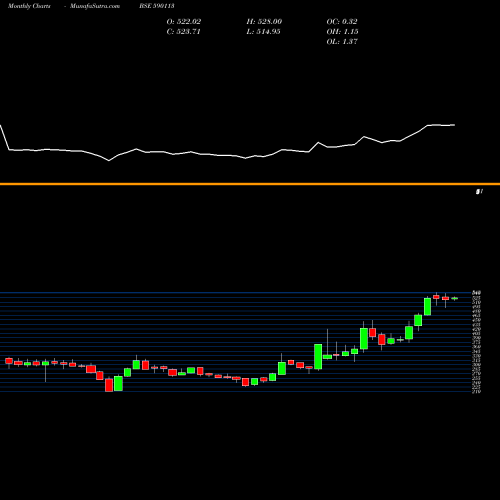Select the last small green candle on the right
500x500 pixels.
(455, 299)
